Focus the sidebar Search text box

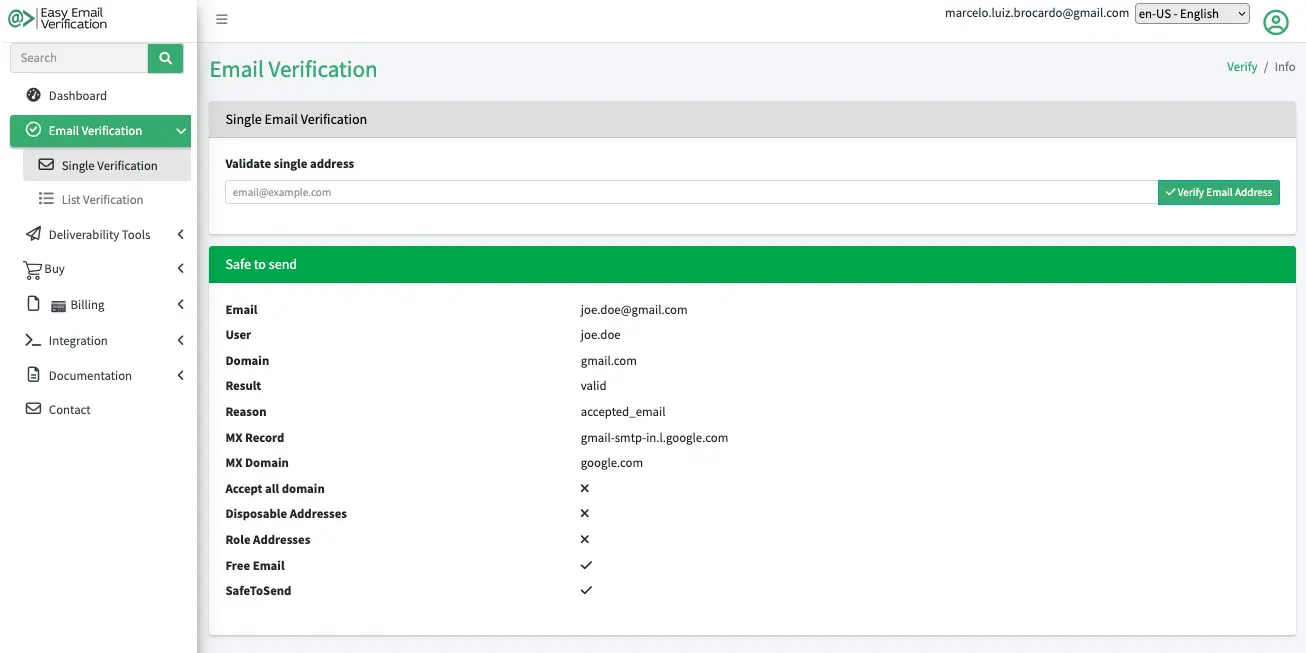(x=79, y=58)
